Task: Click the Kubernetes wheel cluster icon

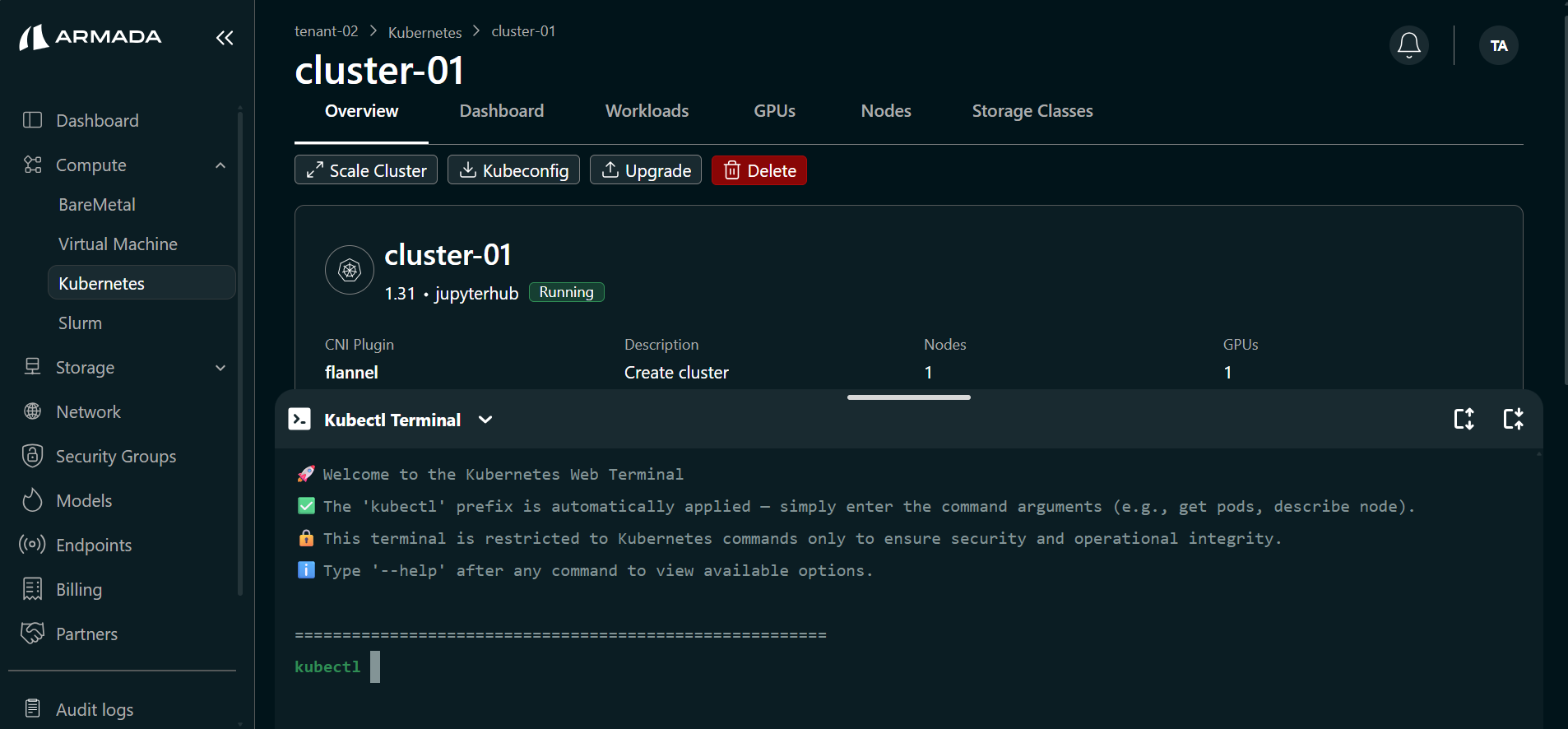Action: point(350,270)
